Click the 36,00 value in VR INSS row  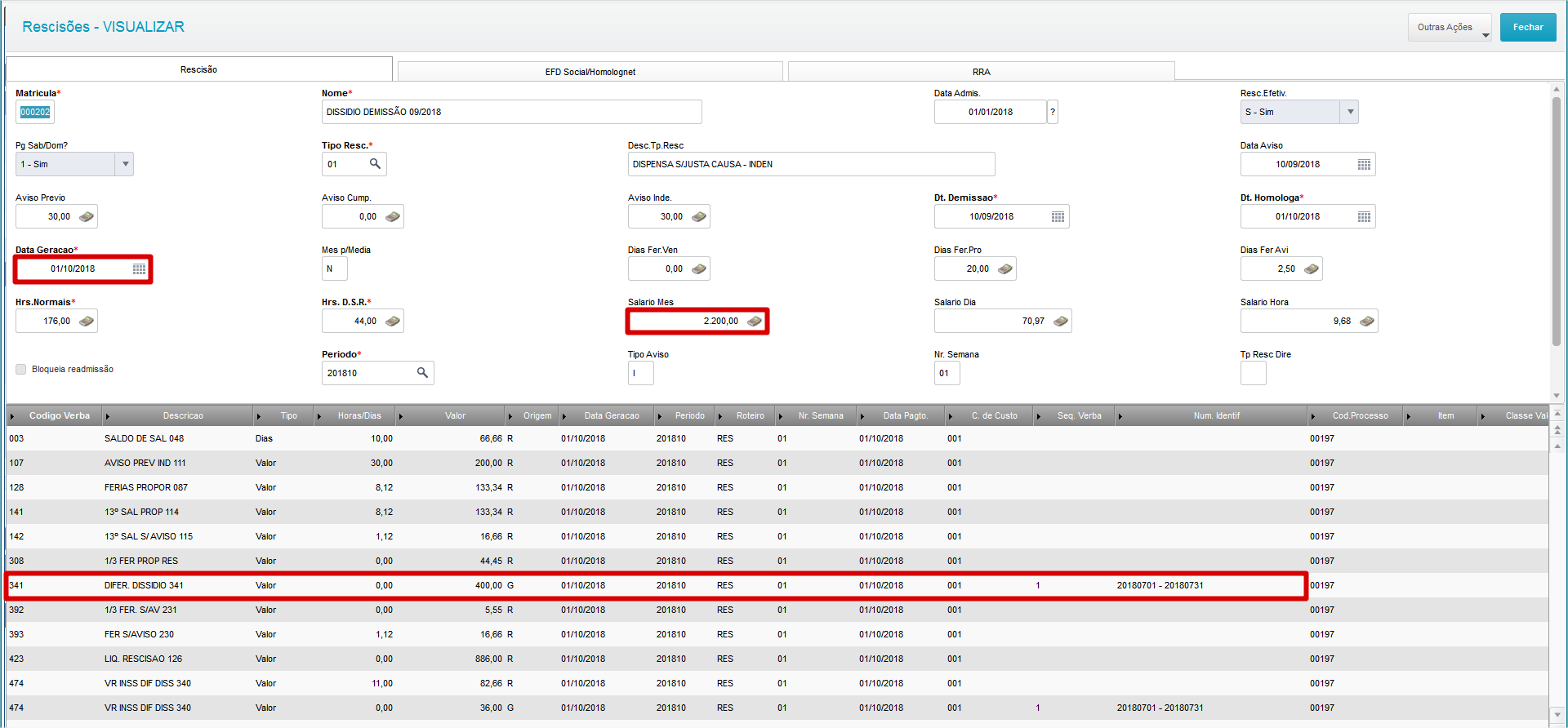click(491, 708)
